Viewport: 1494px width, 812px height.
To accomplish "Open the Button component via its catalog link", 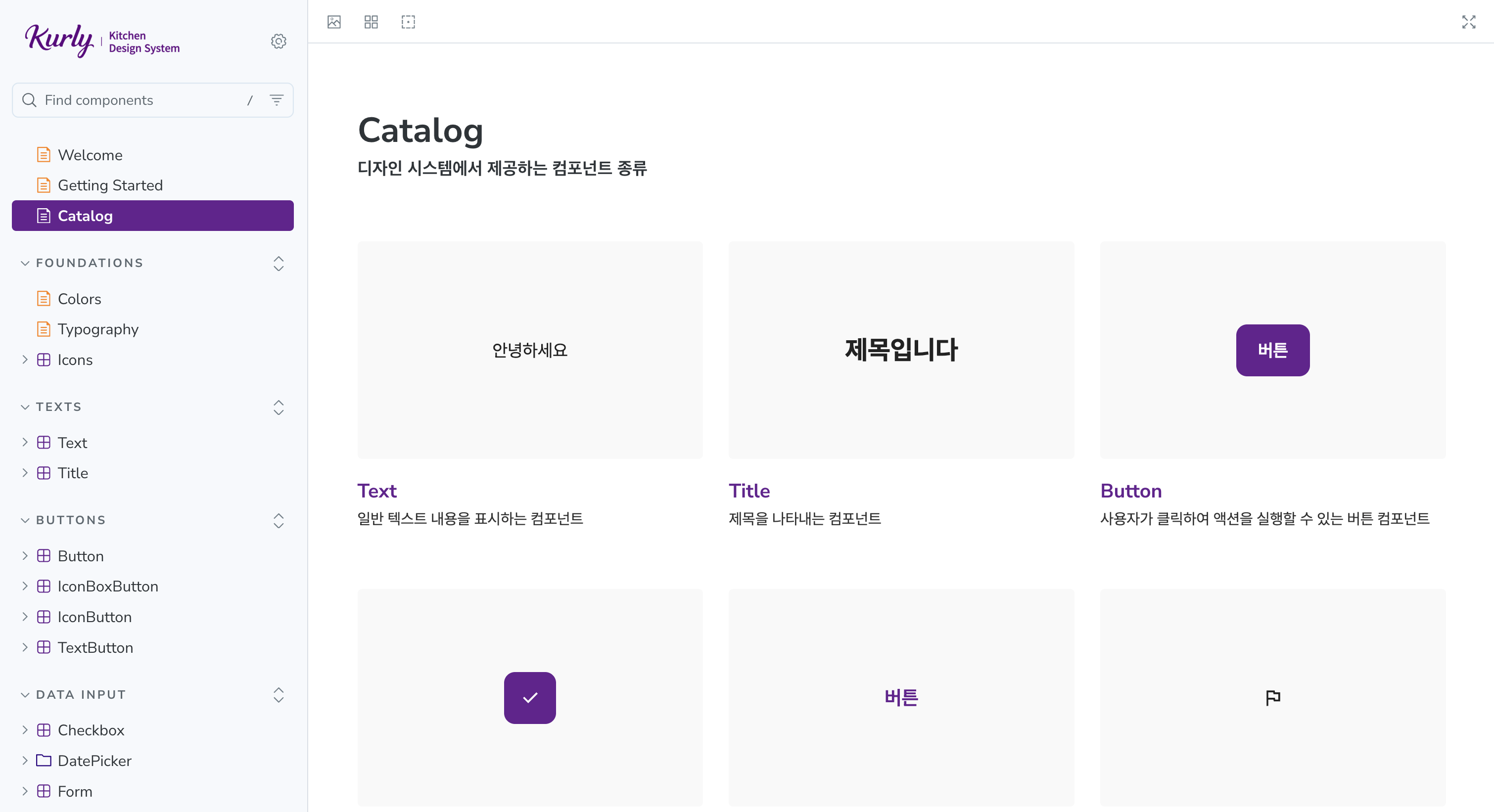I will pos(1130,491).
